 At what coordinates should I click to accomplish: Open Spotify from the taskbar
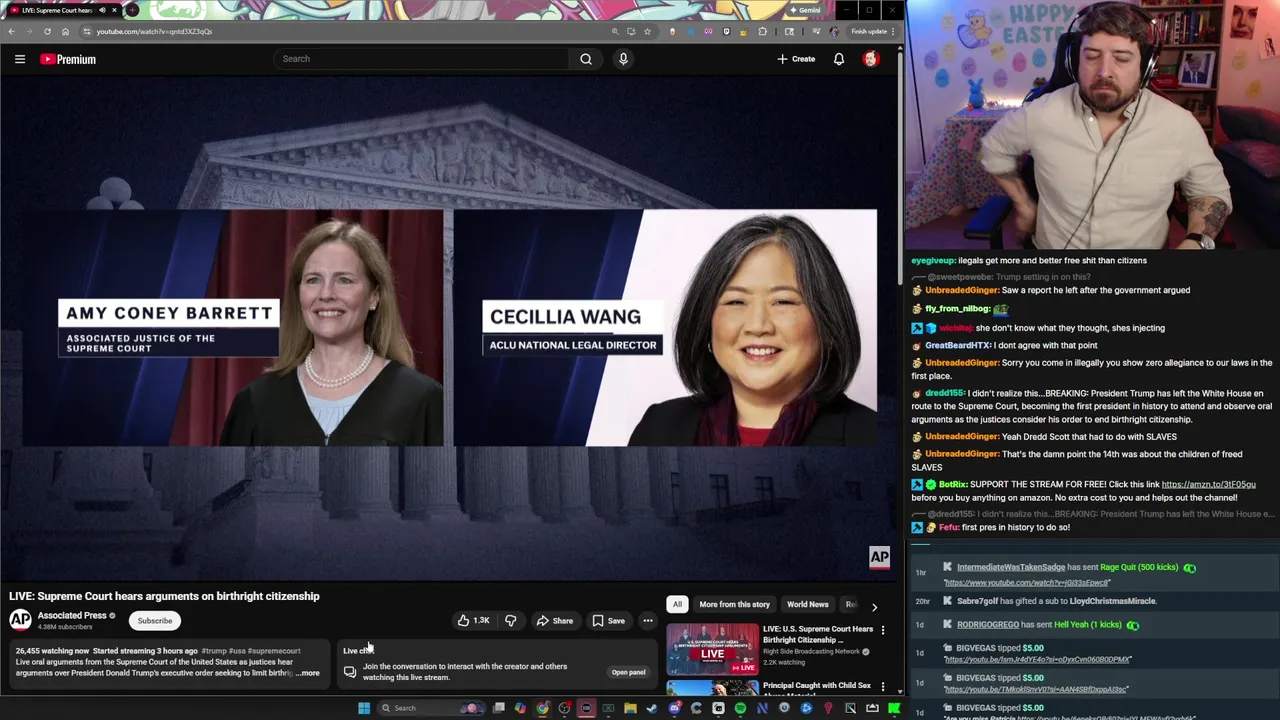point(740,708)
